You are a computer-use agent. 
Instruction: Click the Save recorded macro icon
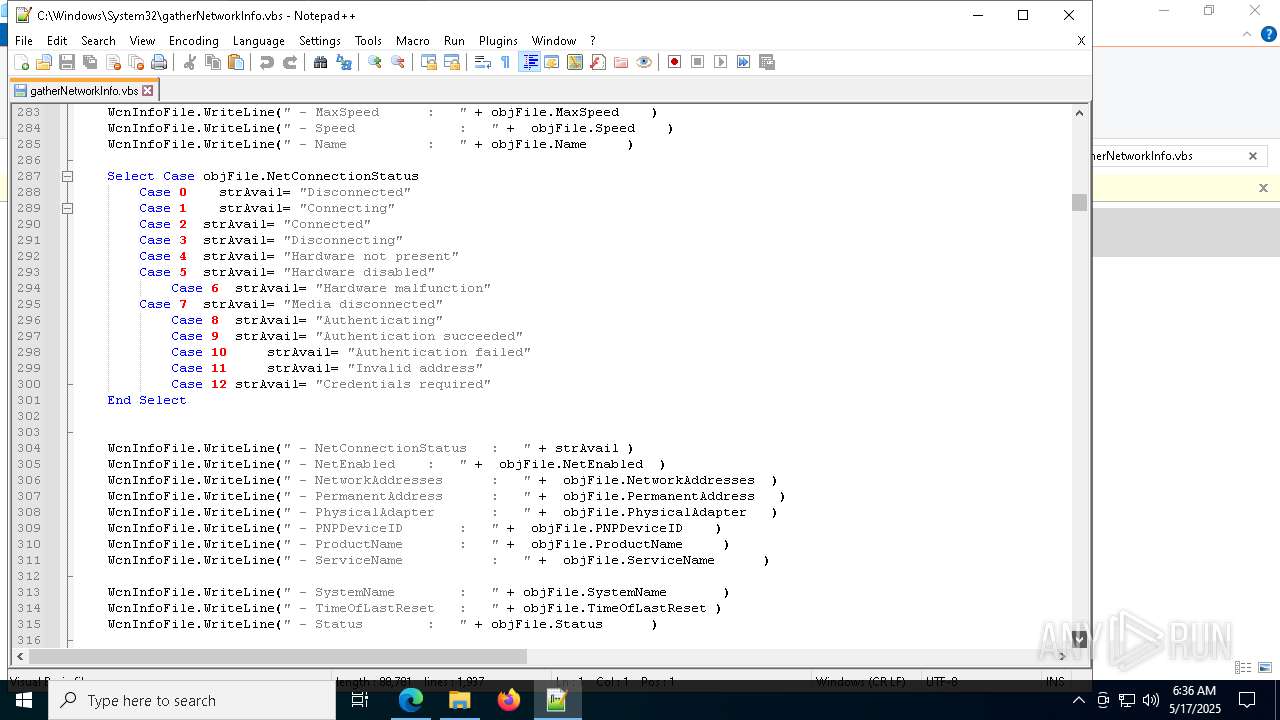tap(767, 62)
